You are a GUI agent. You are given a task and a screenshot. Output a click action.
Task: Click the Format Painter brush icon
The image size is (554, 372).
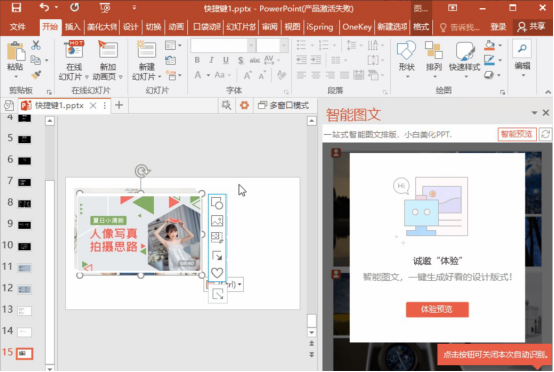tap(36, 75)
